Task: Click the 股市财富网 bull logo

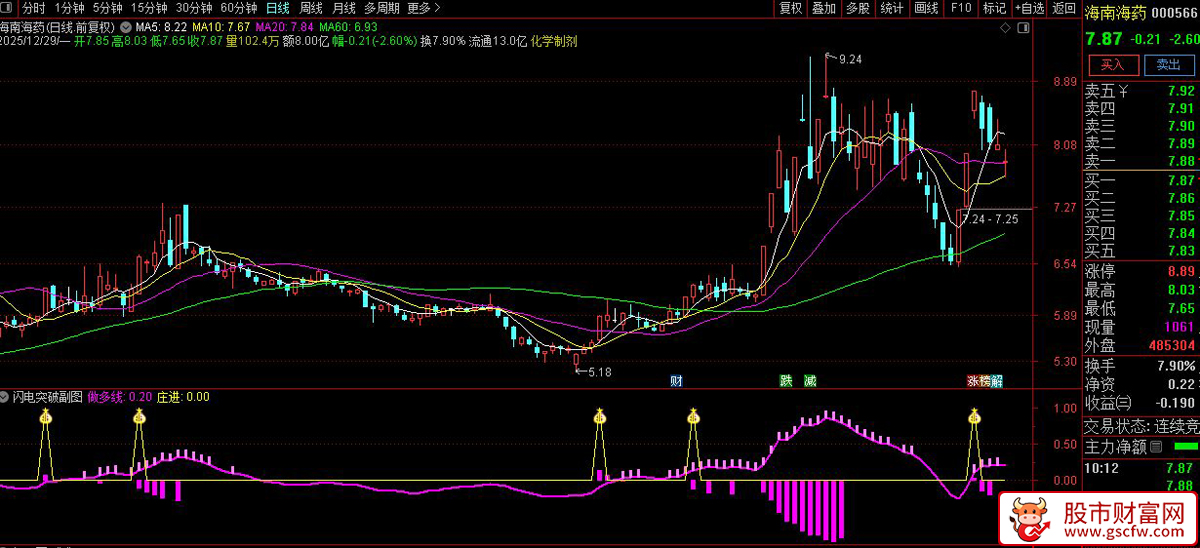Action: [1024, 517]
